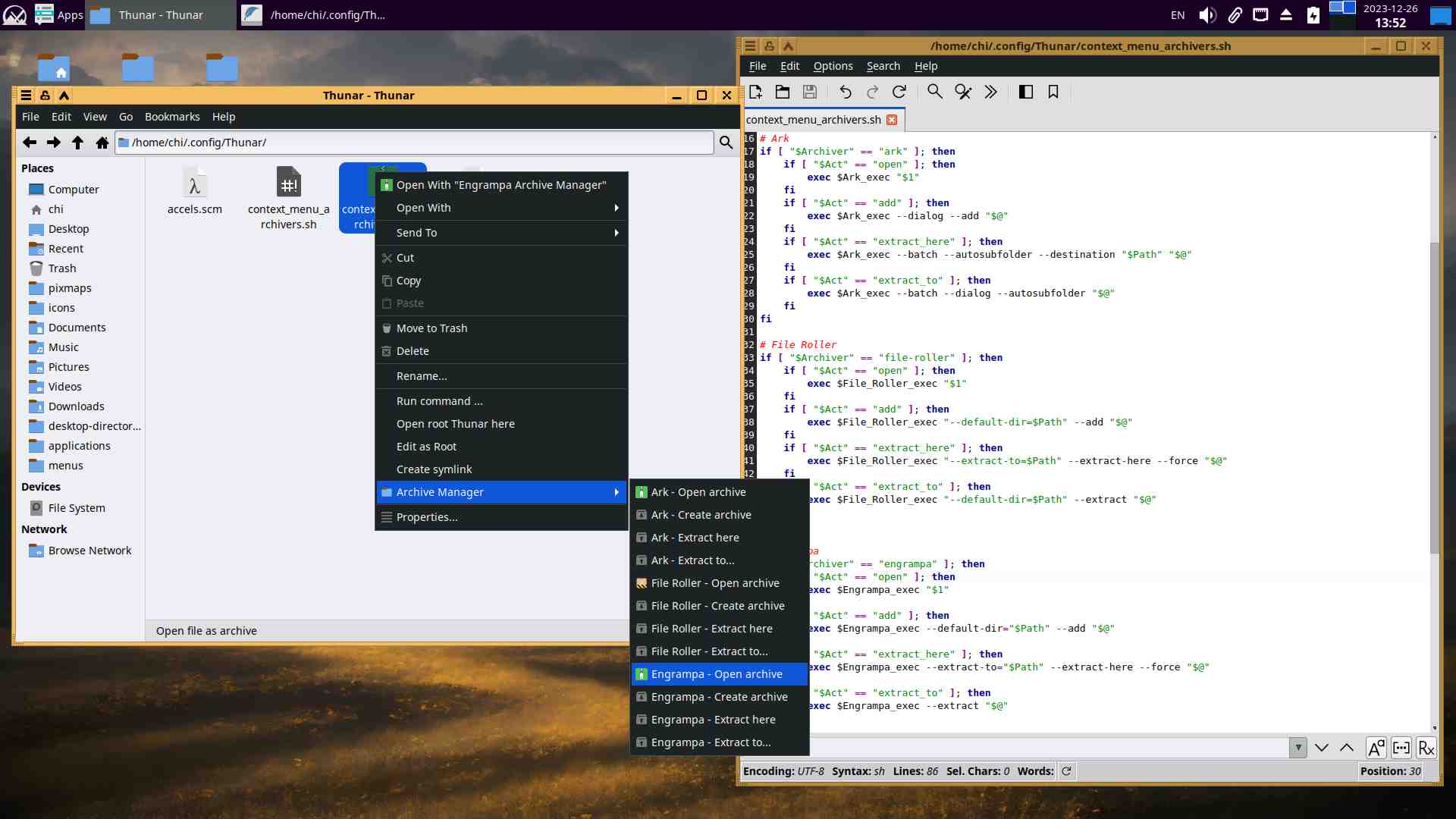Go to next search result arrow
1456x819 pixels.
(x=1322, y=748)
